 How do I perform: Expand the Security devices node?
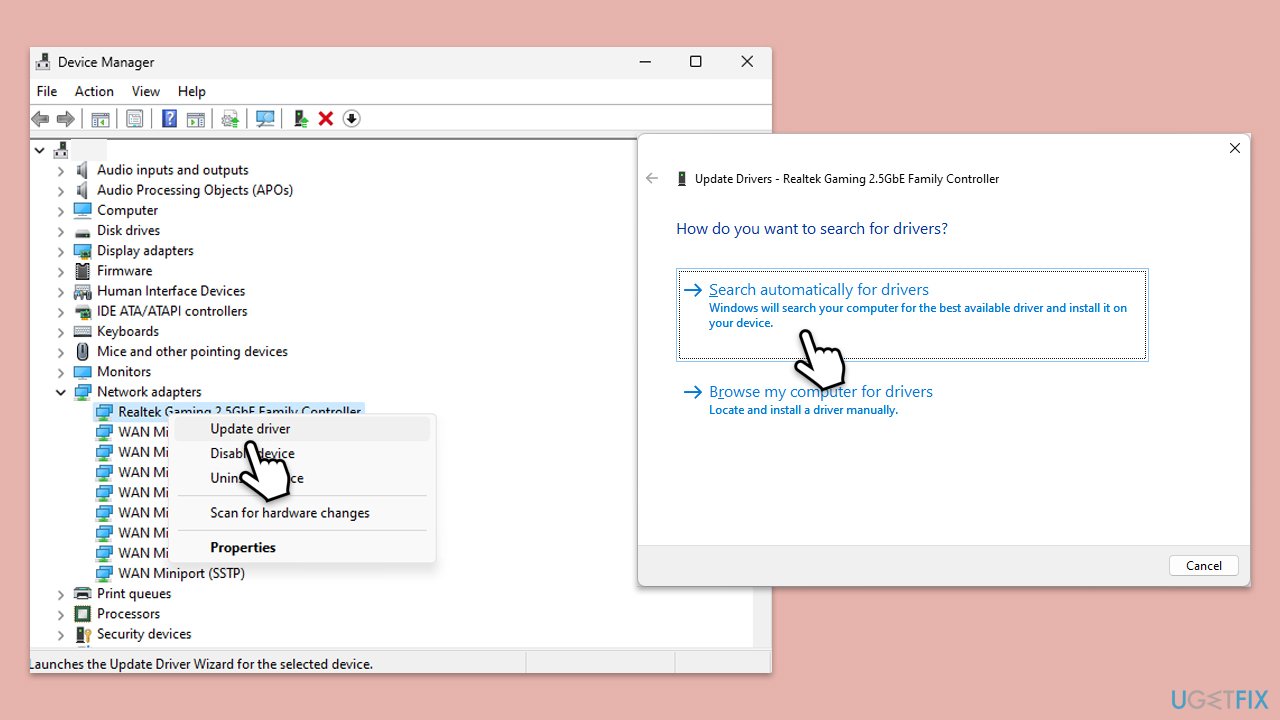pos(61,634)
